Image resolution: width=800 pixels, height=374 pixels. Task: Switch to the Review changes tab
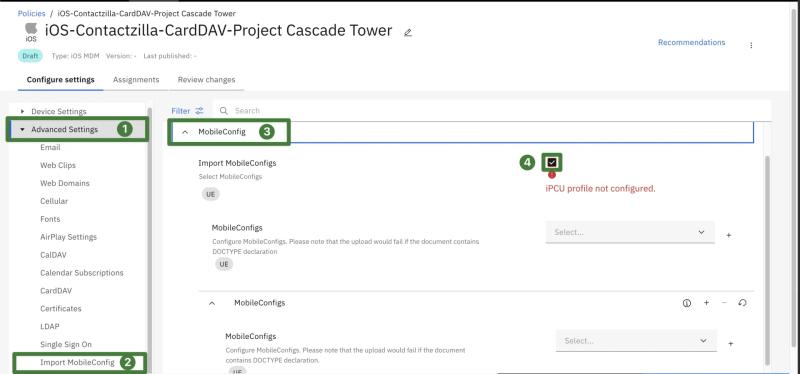pyautogui.click(x=206, y=80)
